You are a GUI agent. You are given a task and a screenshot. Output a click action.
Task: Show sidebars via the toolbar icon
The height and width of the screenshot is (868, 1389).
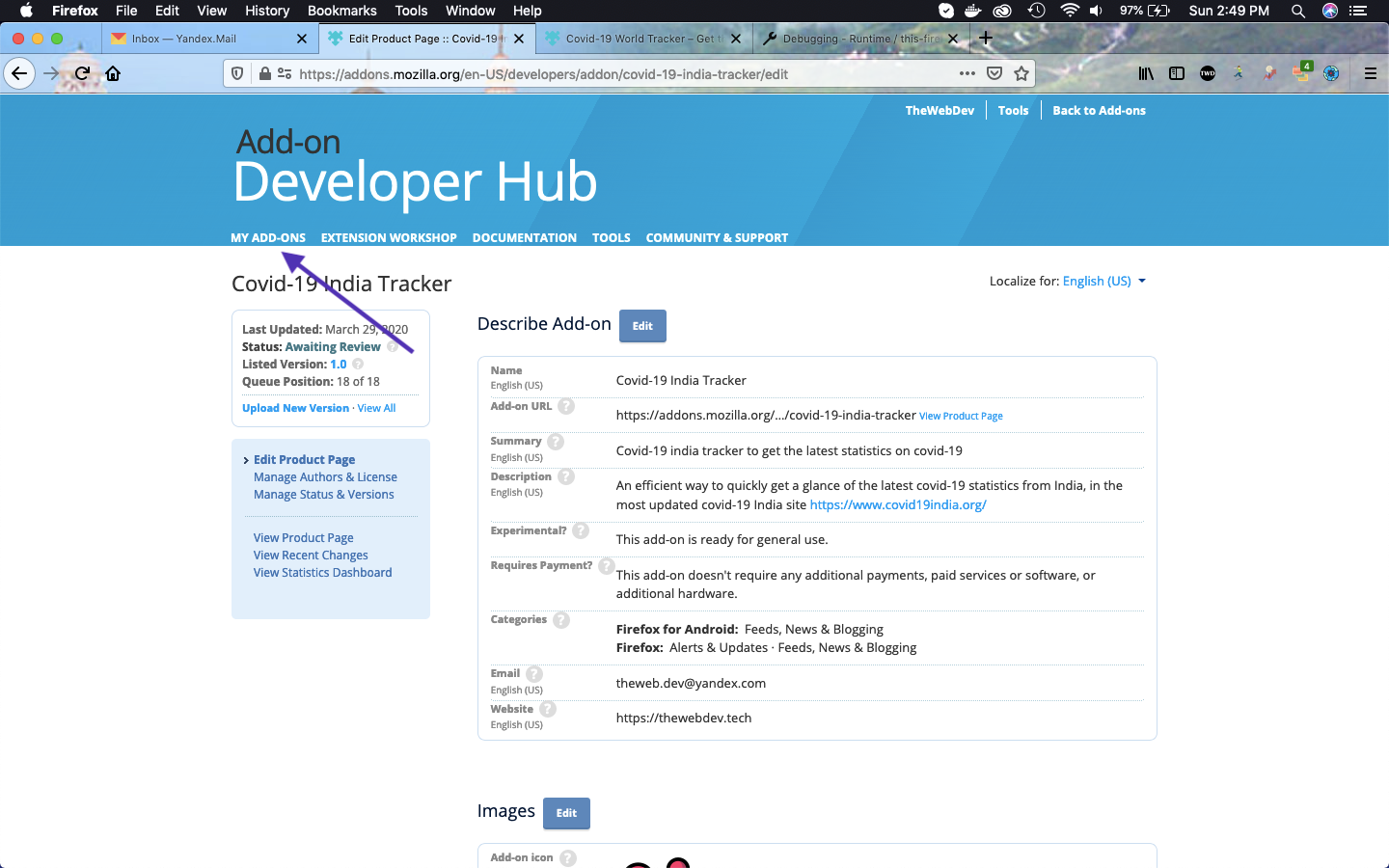point(1177,73)
